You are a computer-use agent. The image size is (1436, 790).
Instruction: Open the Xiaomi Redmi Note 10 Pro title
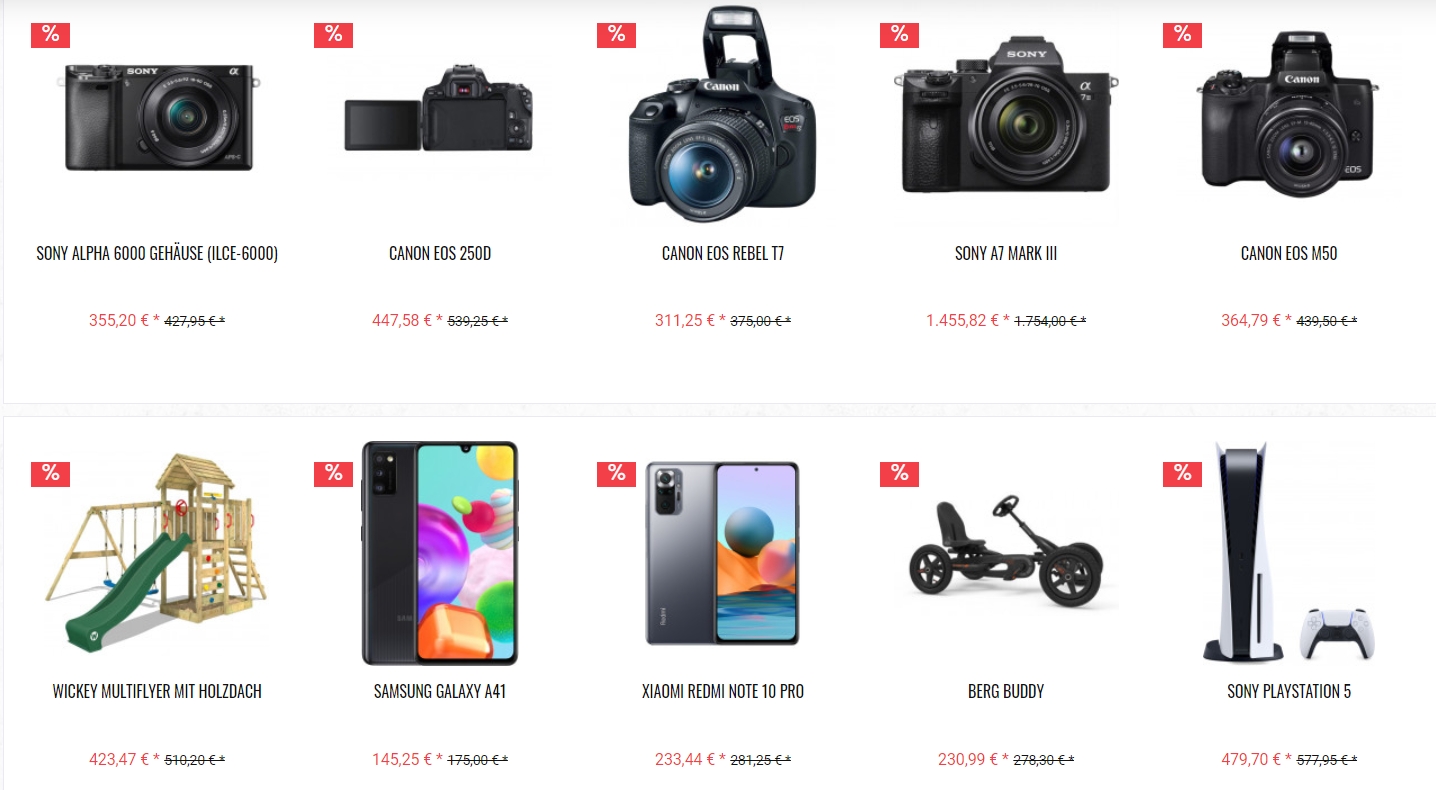pos(723,692)
